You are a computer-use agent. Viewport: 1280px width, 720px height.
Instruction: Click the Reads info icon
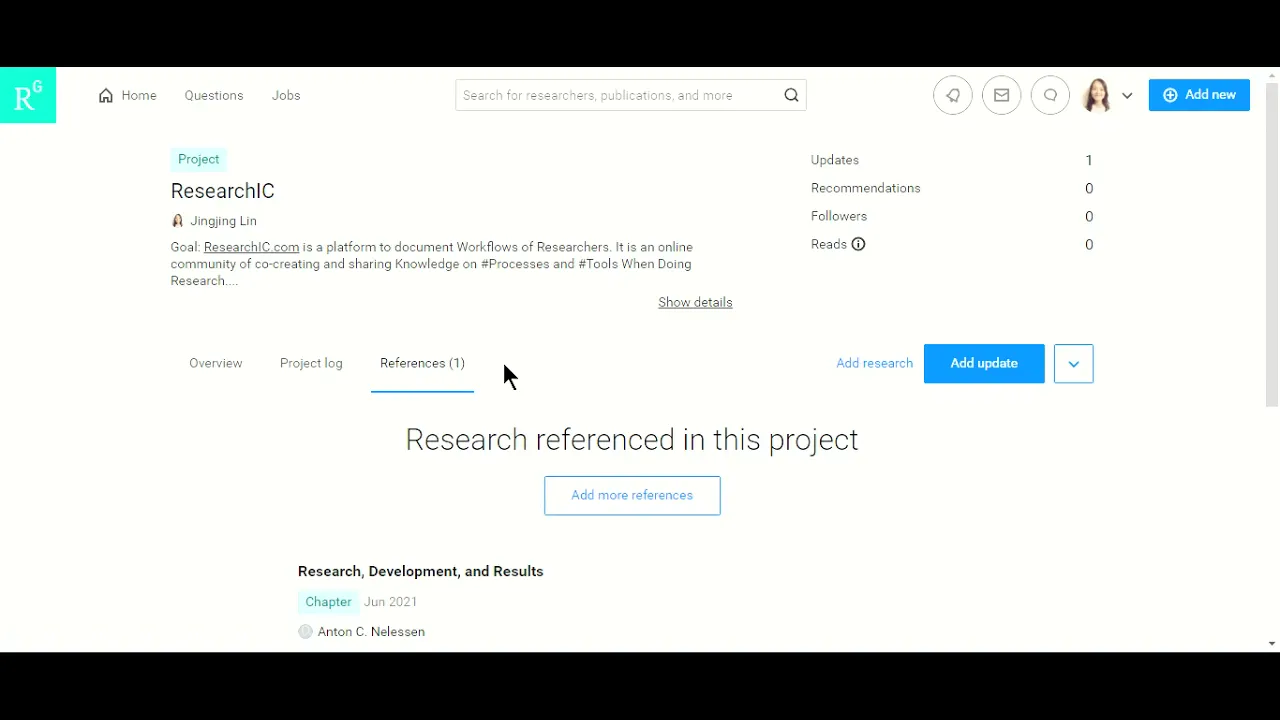click(x=858, y=244)
